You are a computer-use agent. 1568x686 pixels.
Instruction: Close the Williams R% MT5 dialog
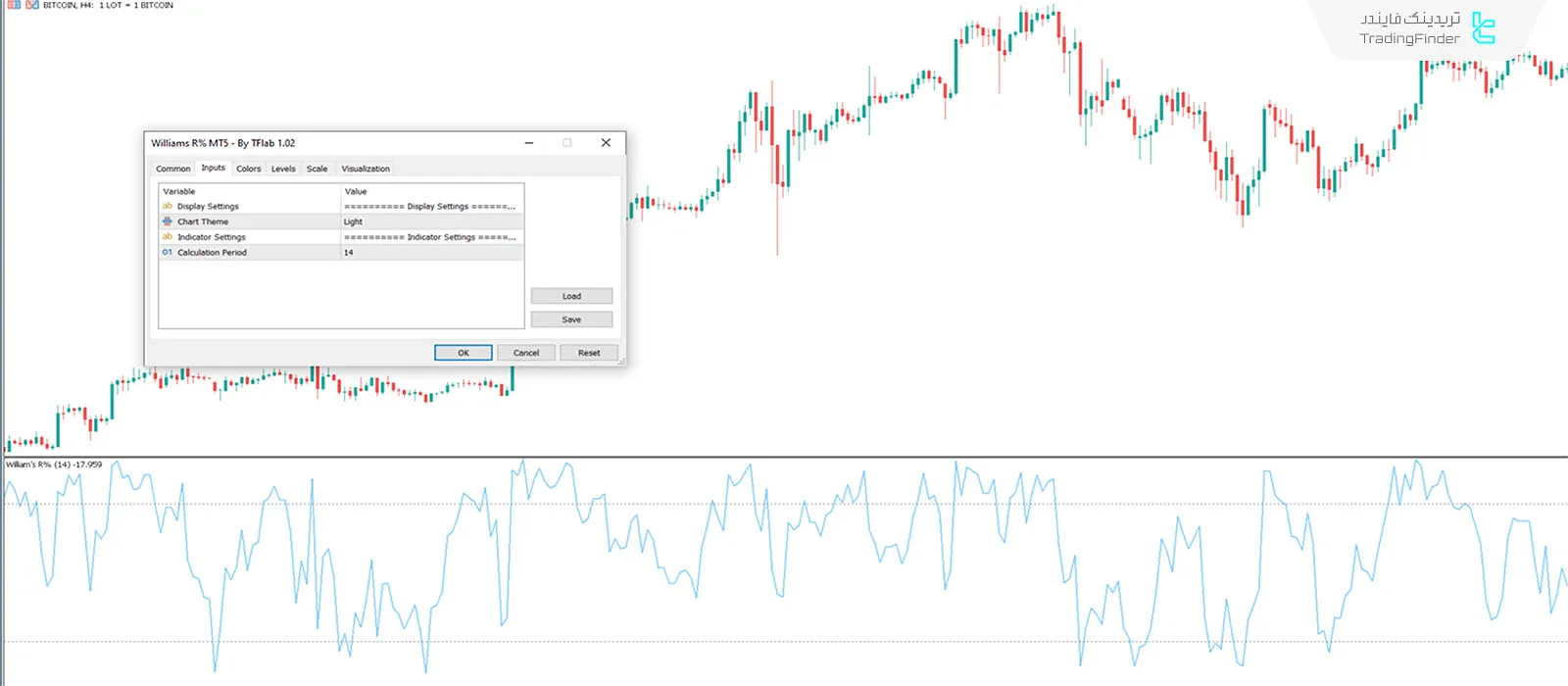(606, 143)
